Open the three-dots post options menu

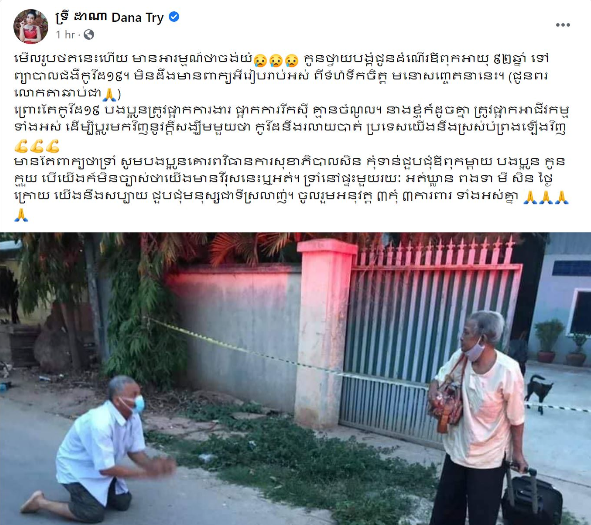562,25
